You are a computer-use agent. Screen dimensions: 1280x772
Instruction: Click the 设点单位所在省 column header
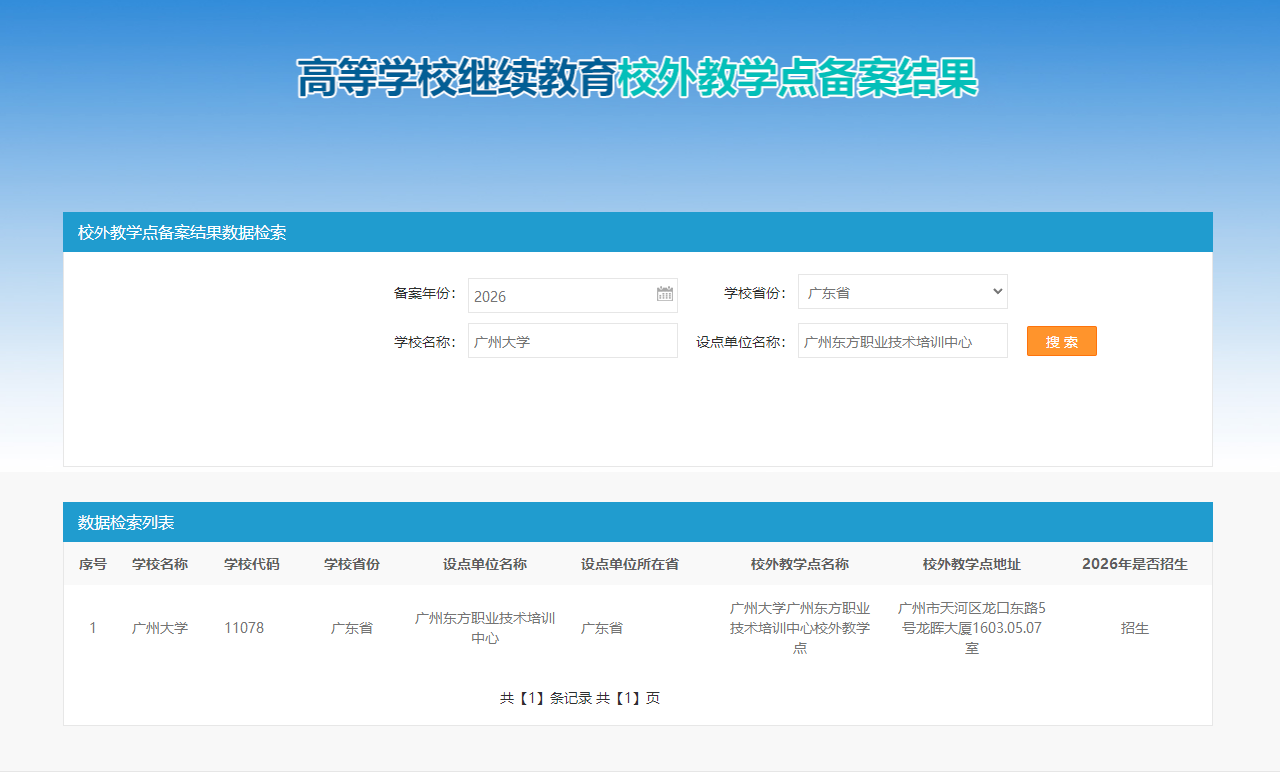(x=630, y=564)
